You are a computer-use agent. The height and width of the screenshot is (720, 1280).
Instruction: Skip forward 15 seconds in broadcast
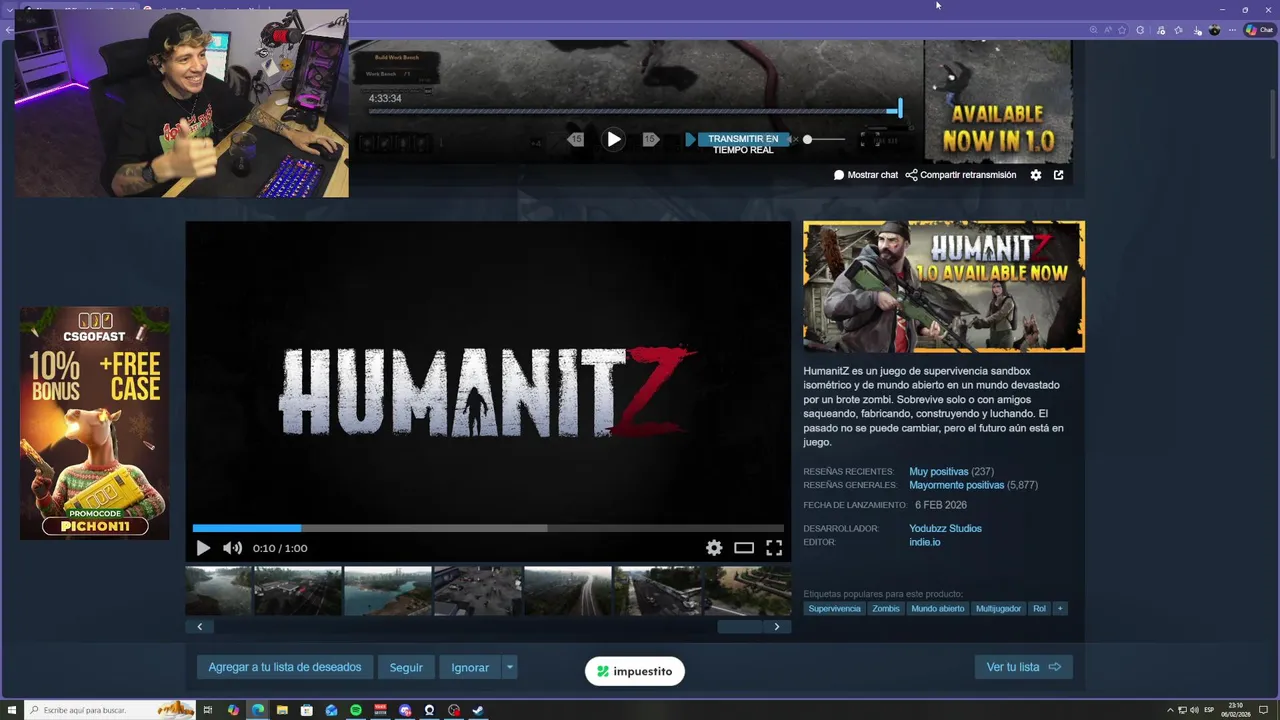point(650,140)
